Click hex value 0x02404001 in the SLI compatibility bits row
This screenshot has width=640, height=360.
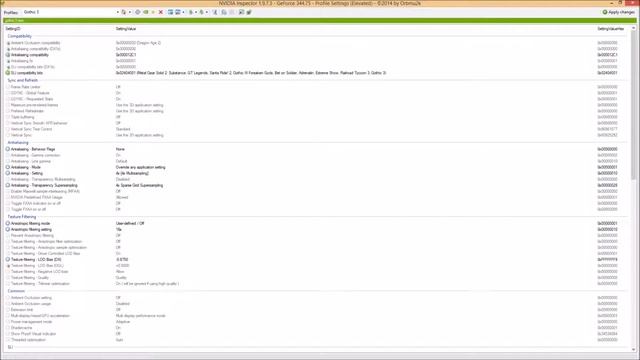coord(607,73)
